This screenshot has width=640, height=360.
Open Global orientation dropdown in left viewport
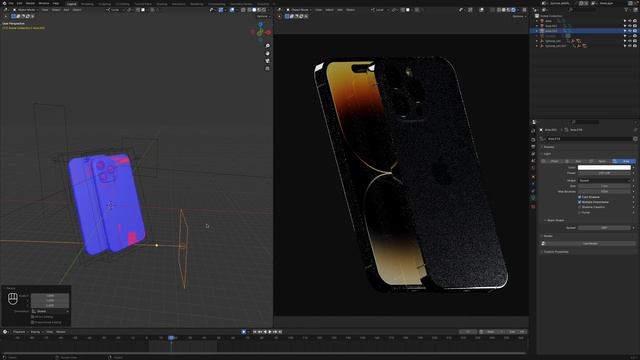(x=115, y=10)
